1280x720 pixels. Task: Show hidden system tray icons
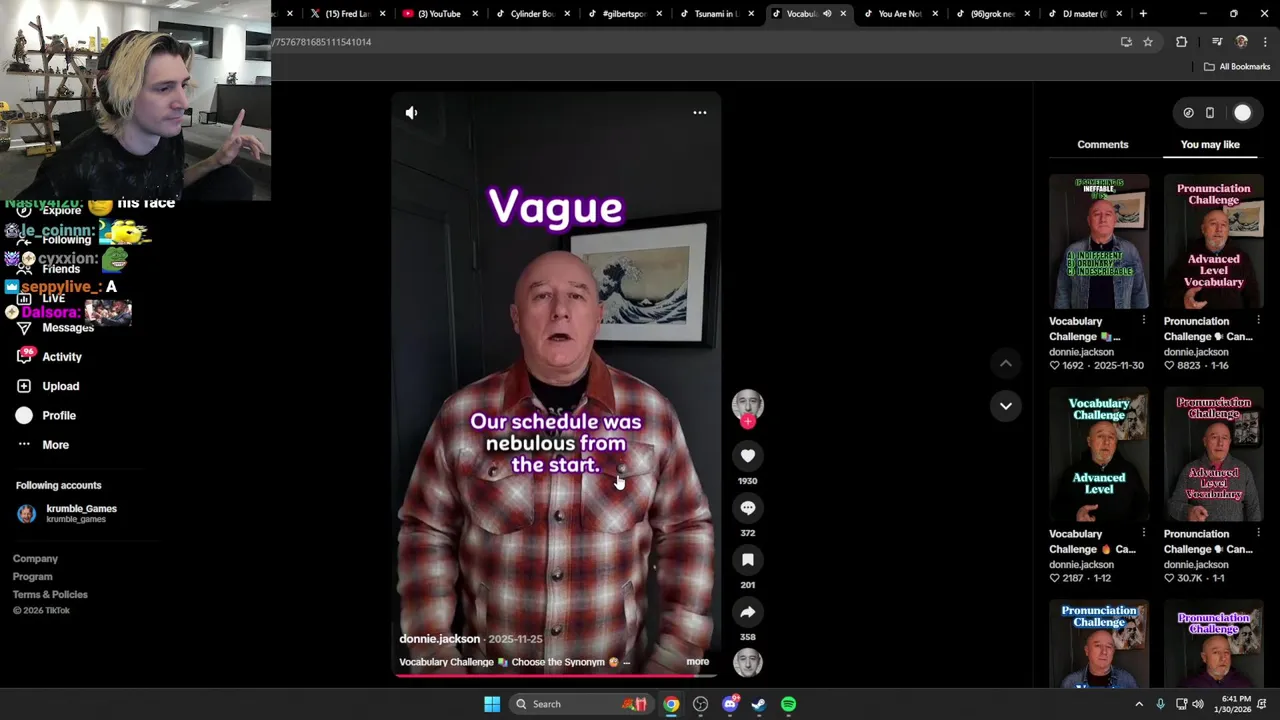click(1138, 704)
